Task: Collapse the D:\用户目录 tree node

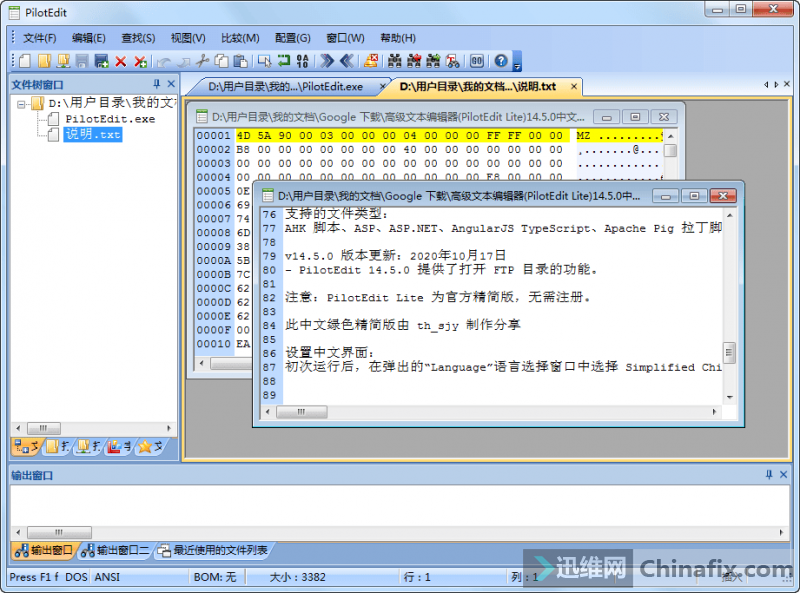Action: tap(21, 104)
